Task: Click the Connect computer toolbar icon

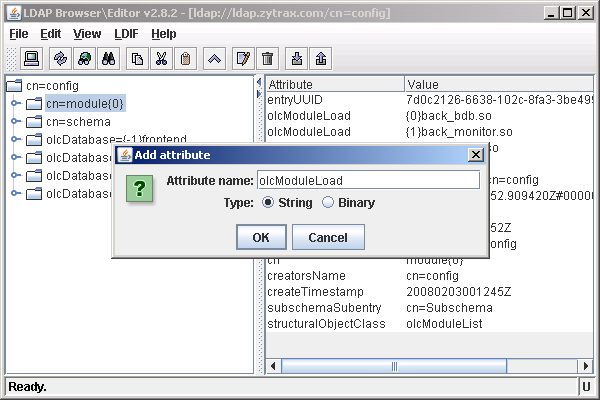Action: pyautogui.click(x=31, y=59)
